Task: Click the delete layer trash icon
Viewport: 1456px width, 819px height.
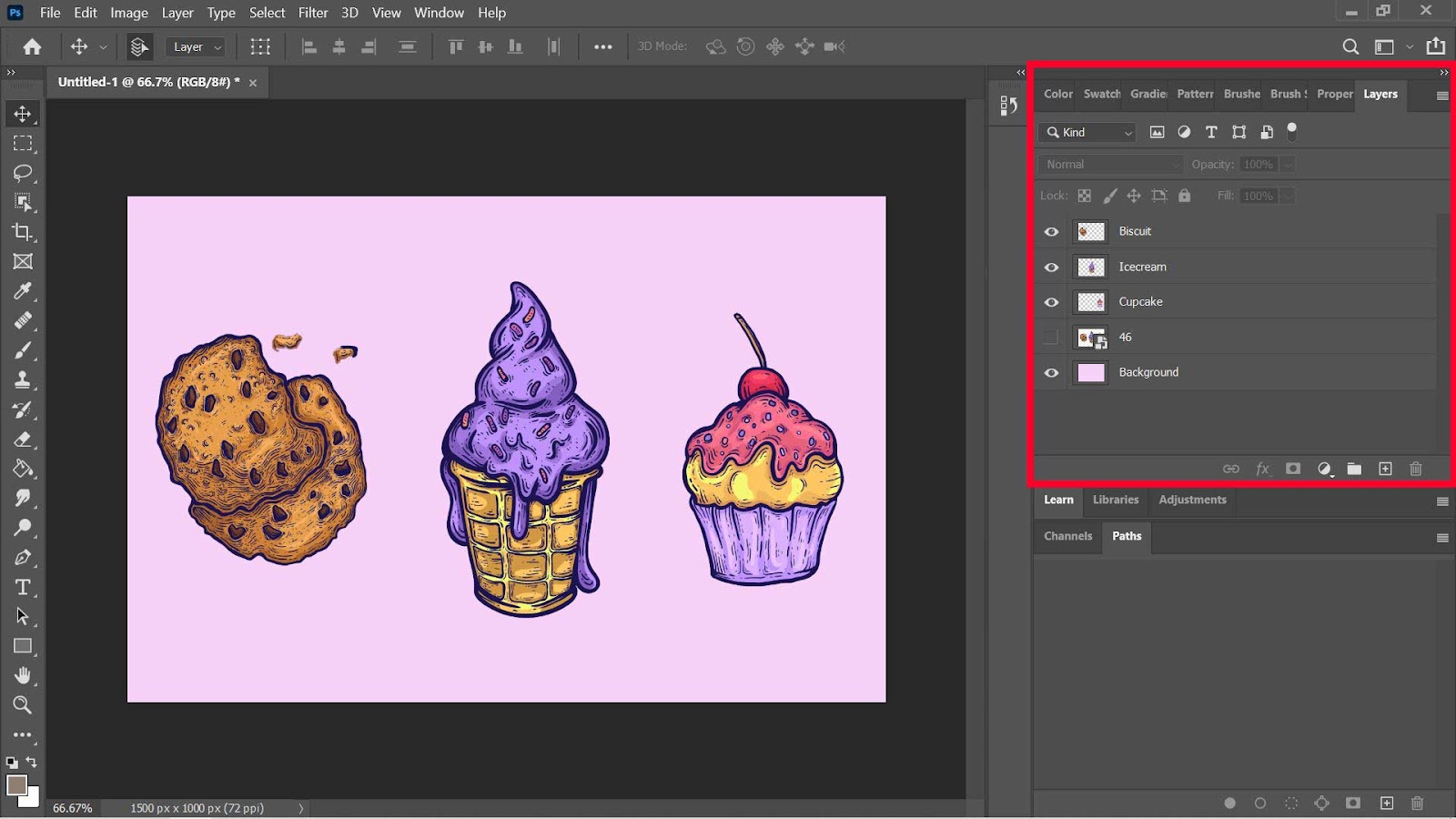Action: pyautogui.click(x=1415, y=469)
